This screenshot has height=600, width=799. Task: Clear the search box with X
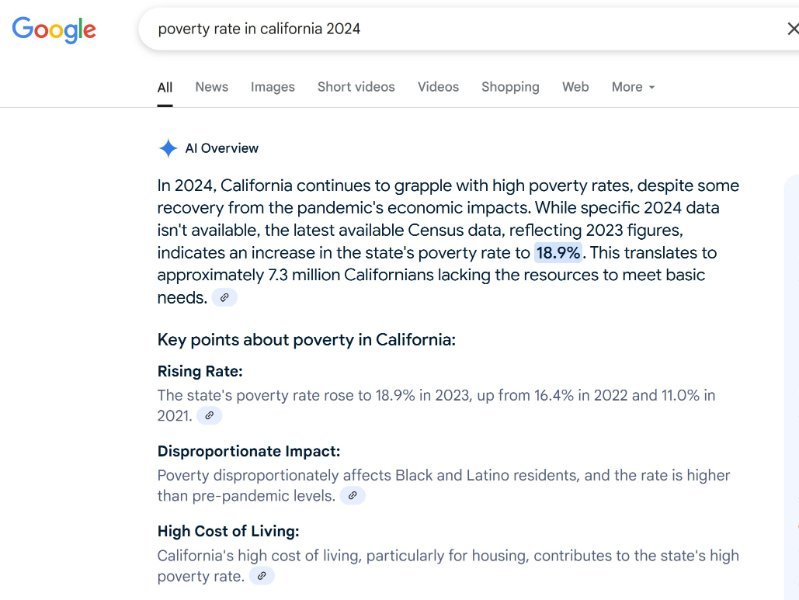[793, 29]
